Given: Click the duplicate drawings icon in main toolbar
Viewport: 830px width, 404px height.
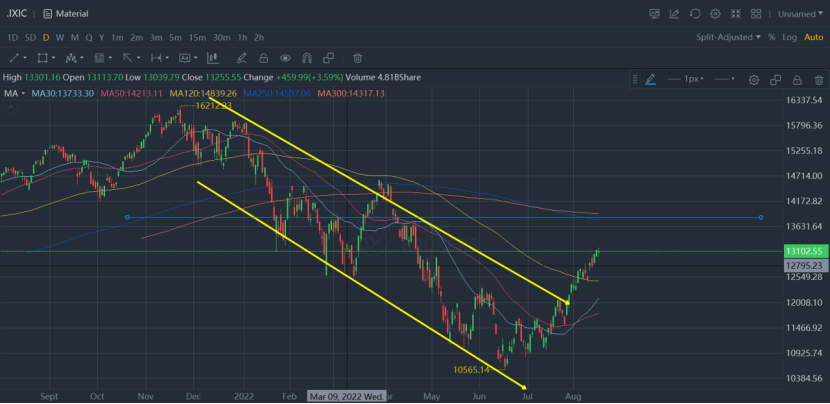Looking at the screenshot, I should coord(329,58).
